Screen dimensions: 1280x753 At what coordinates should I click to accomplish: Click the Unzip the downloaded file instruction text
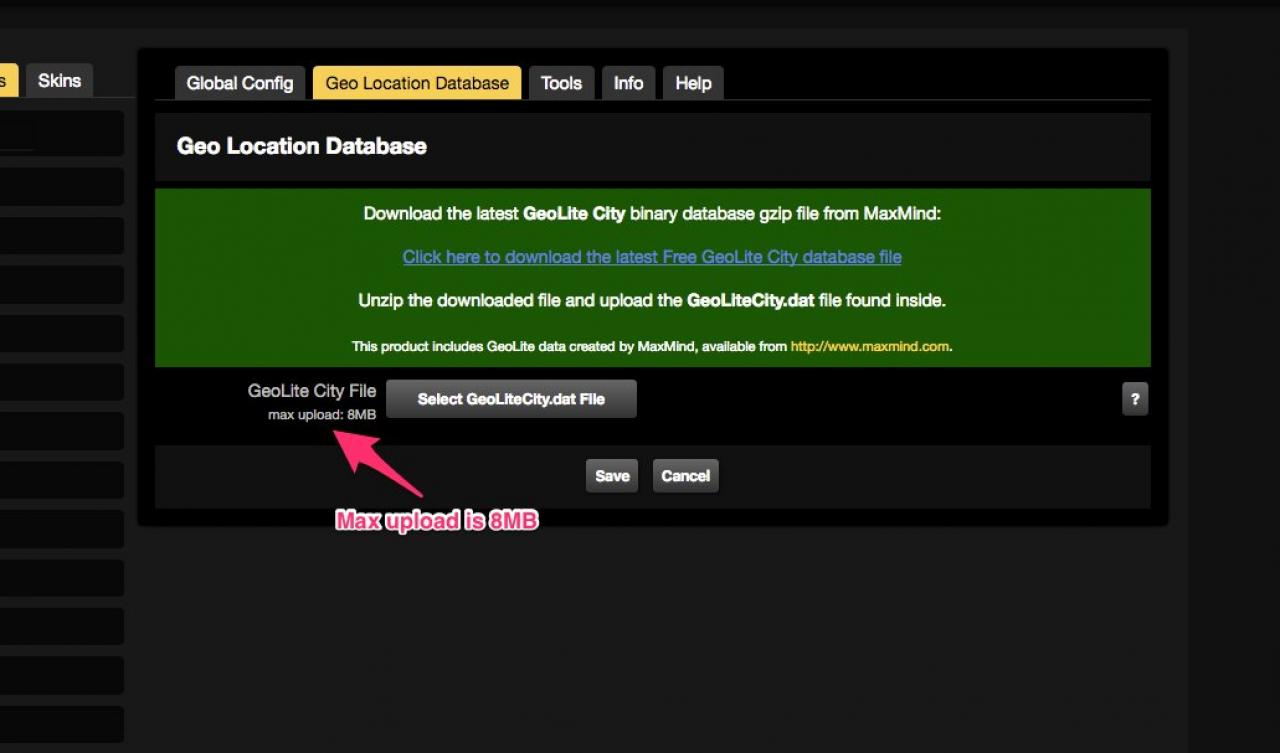[x=652, y=300]
